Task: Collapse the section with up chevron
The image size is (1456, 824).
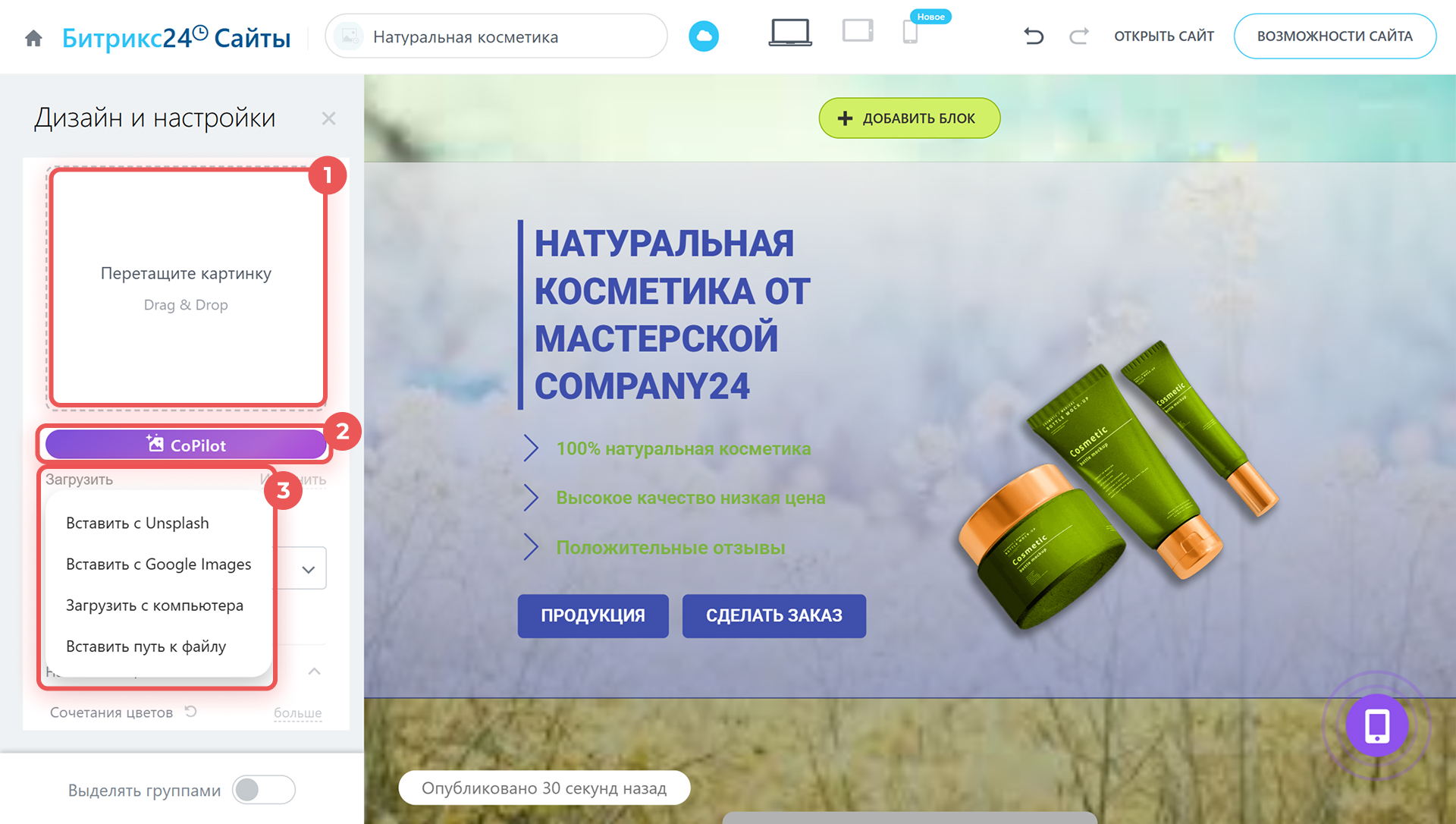Action: click(314, 671)
